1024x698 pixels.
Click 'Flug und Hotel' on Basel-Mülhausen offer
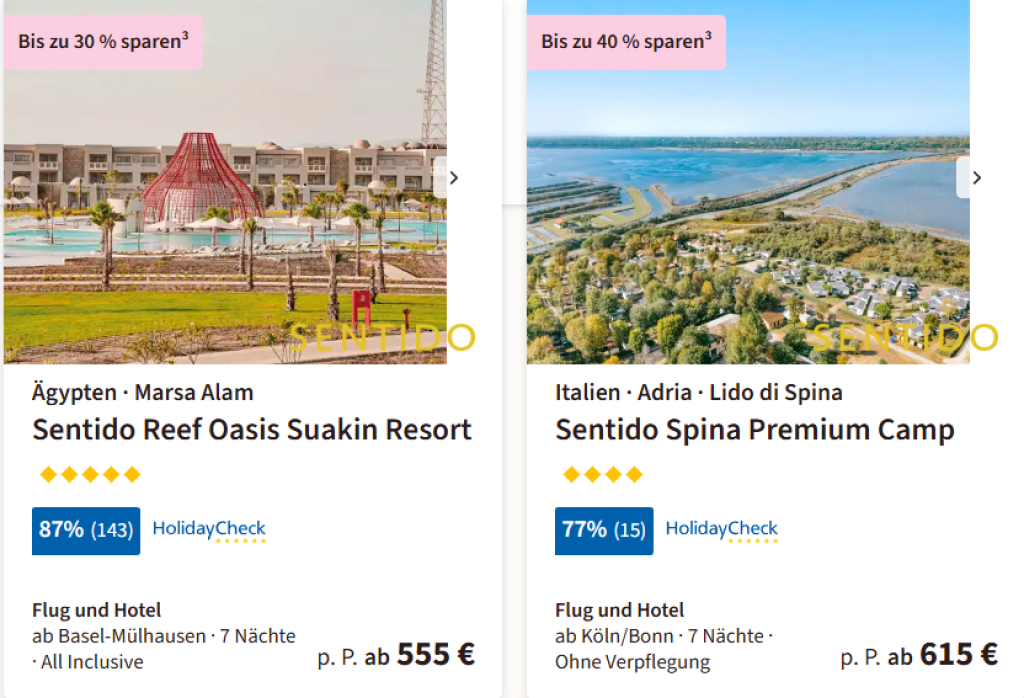(96, 610)
